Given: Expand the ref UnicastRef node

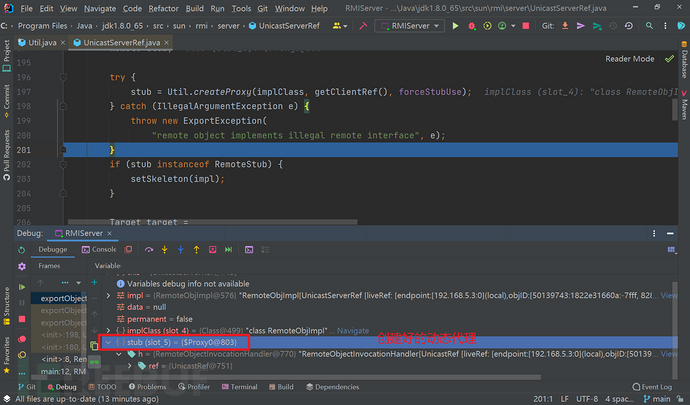Looking at the screenshot, I should click(x=129, y=366).
